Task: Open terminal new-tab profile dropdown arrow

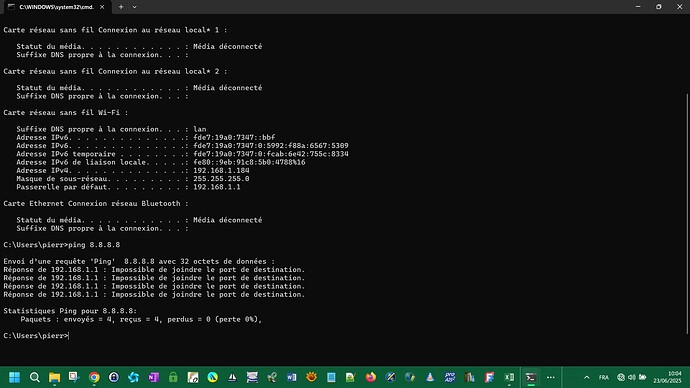Action: point(135,7)
